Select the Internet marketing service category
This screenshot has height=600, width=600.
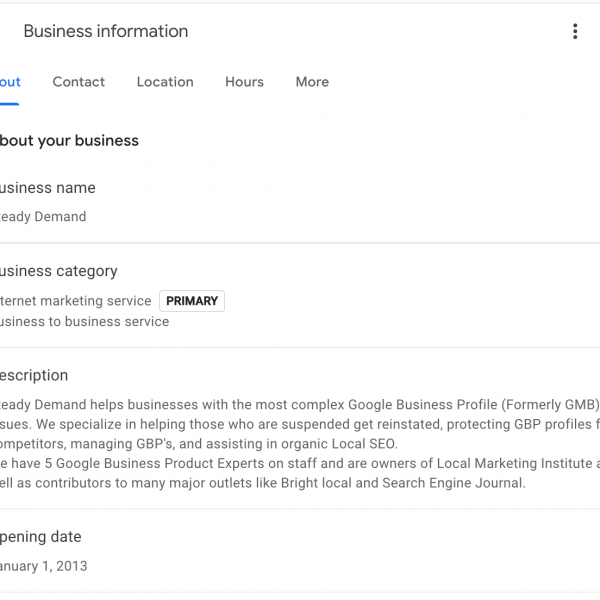(x=76, y=301)
